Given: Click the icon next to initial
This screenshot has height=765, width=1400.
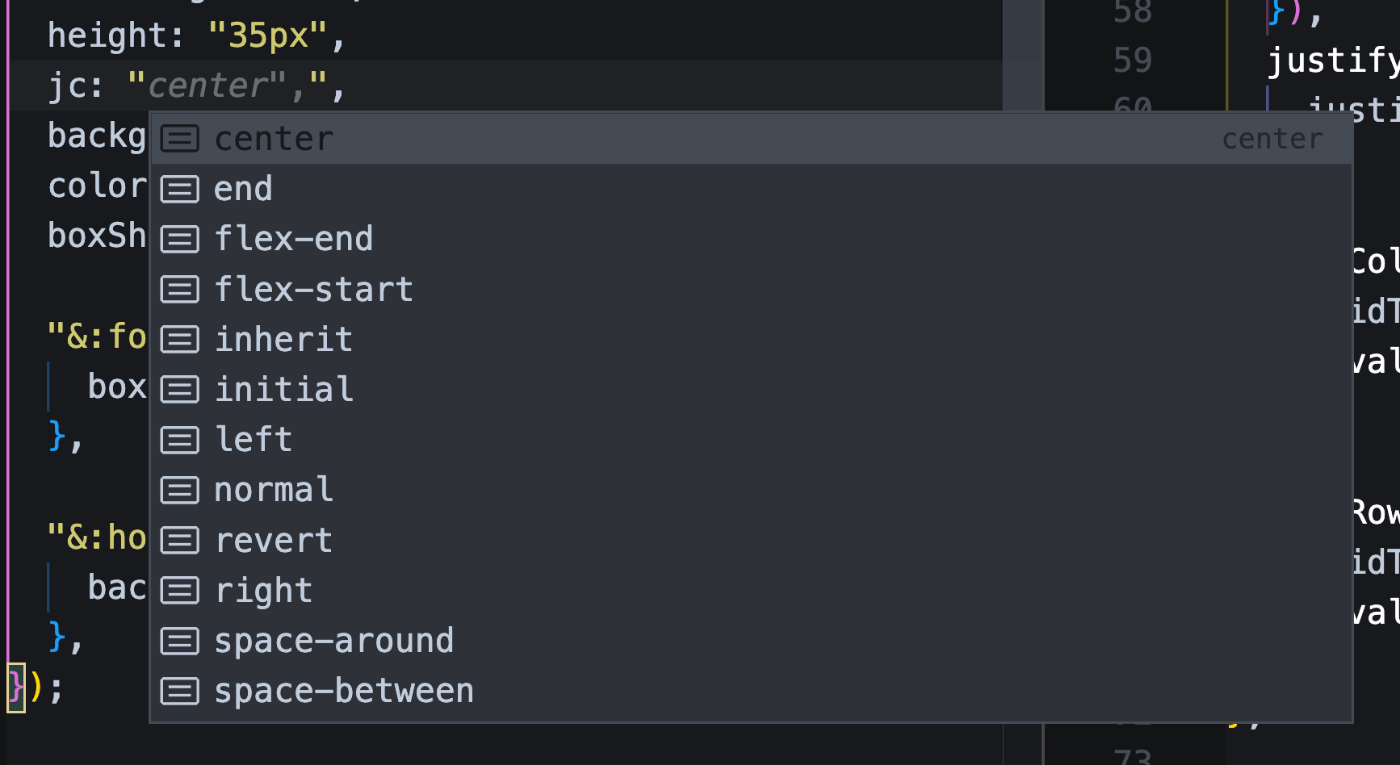Looking at the screenshot, I should (180, 389).
